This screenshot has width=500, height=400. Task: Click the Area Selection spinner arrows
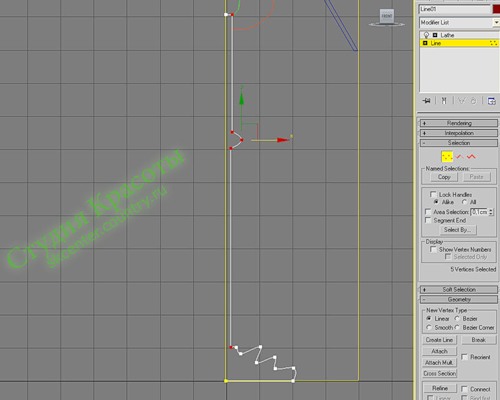491,212
